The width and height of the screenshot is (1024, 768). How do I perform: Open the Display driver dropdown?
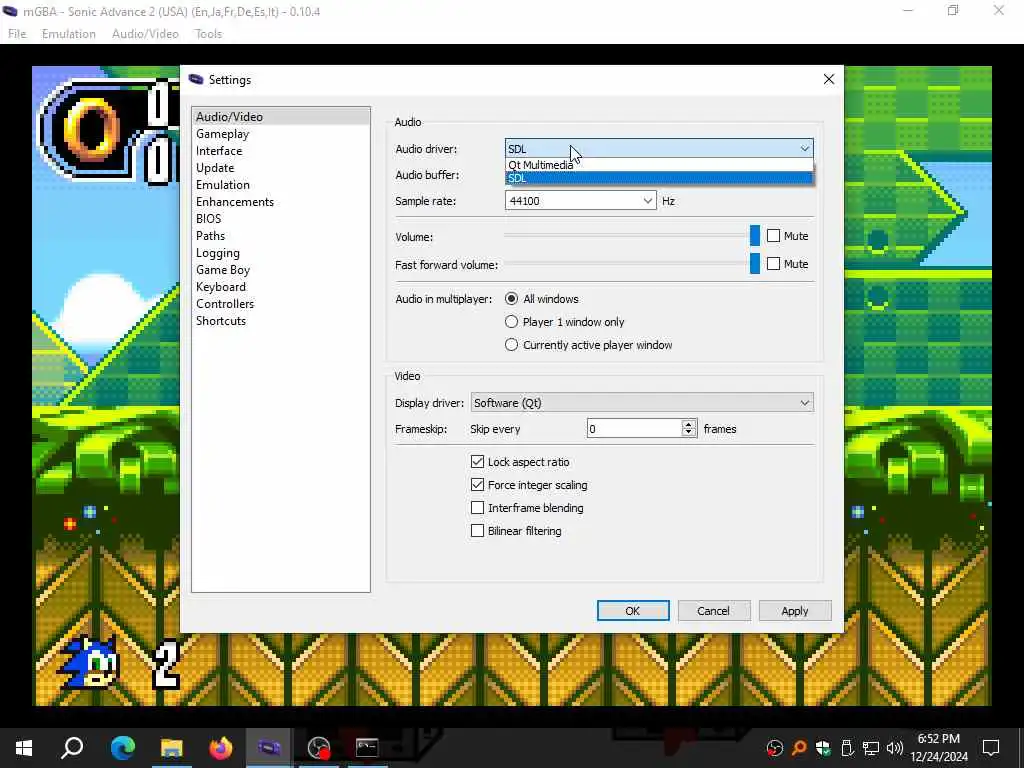point(642,402)
